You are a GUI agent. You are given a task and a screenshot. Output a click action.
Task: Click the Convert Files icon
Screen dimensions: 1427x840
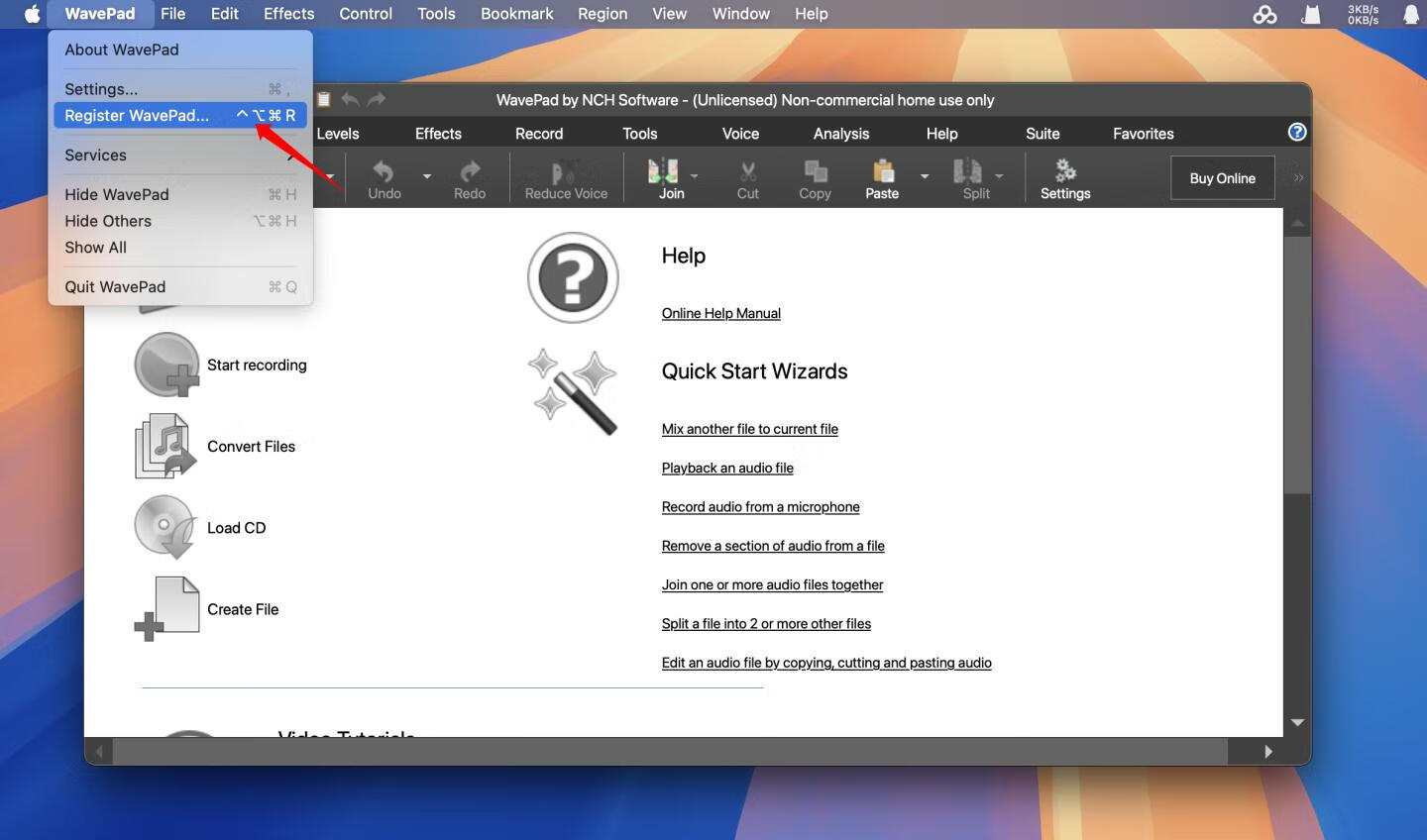click(165, 446)
